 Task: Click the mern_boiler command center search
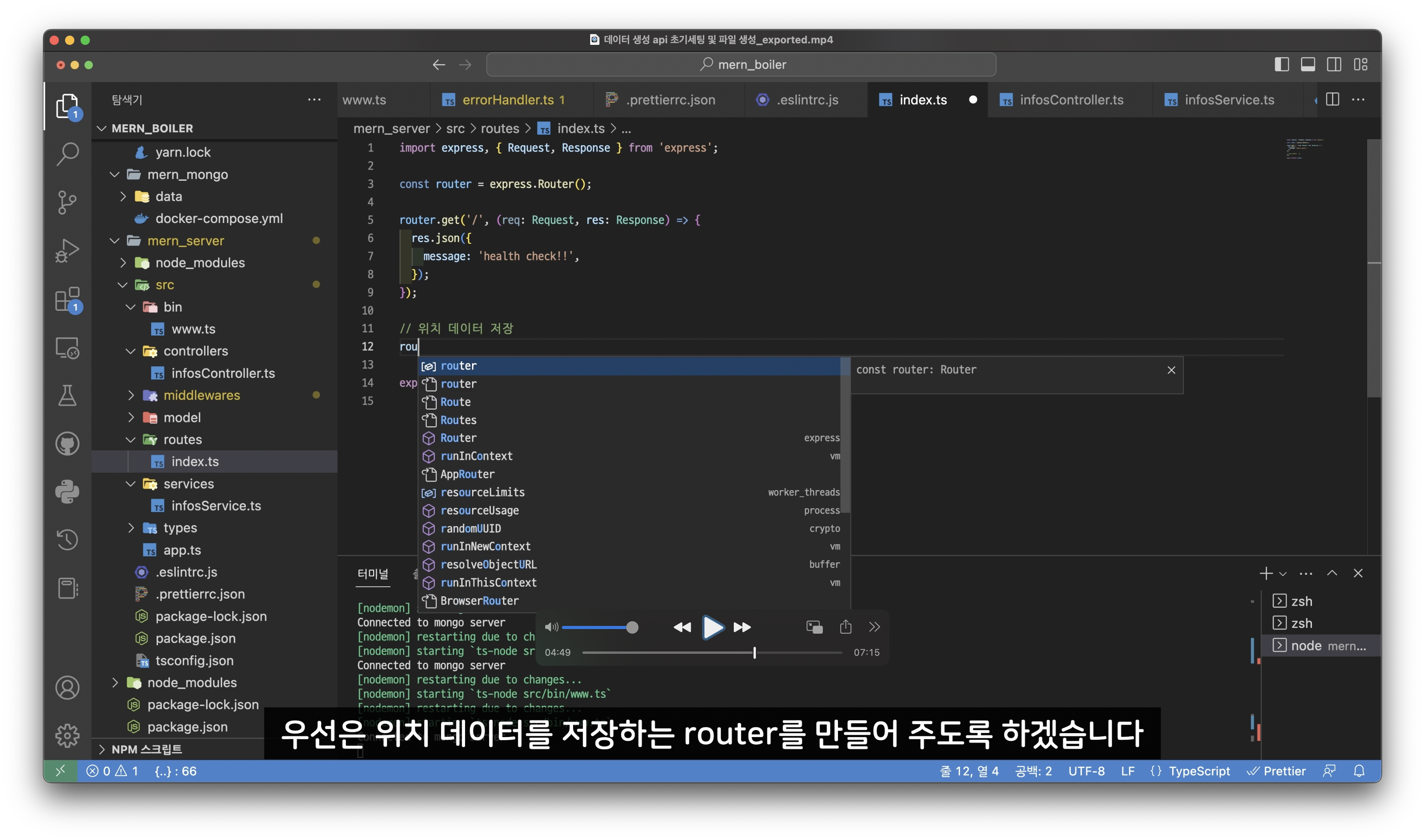tap(740, 65)
